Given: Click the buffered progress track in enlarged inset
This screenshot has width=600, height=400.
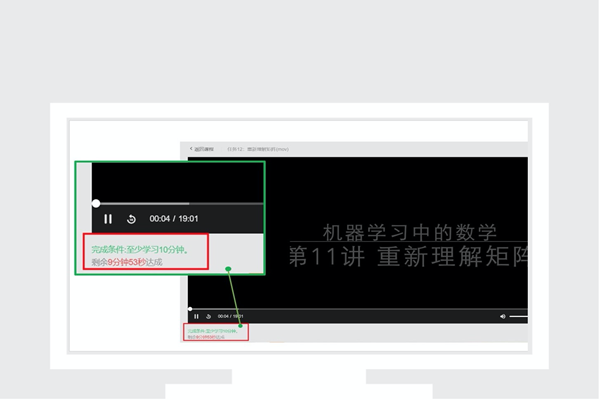Looking at the screenshot, I should (x=180, y=203).
